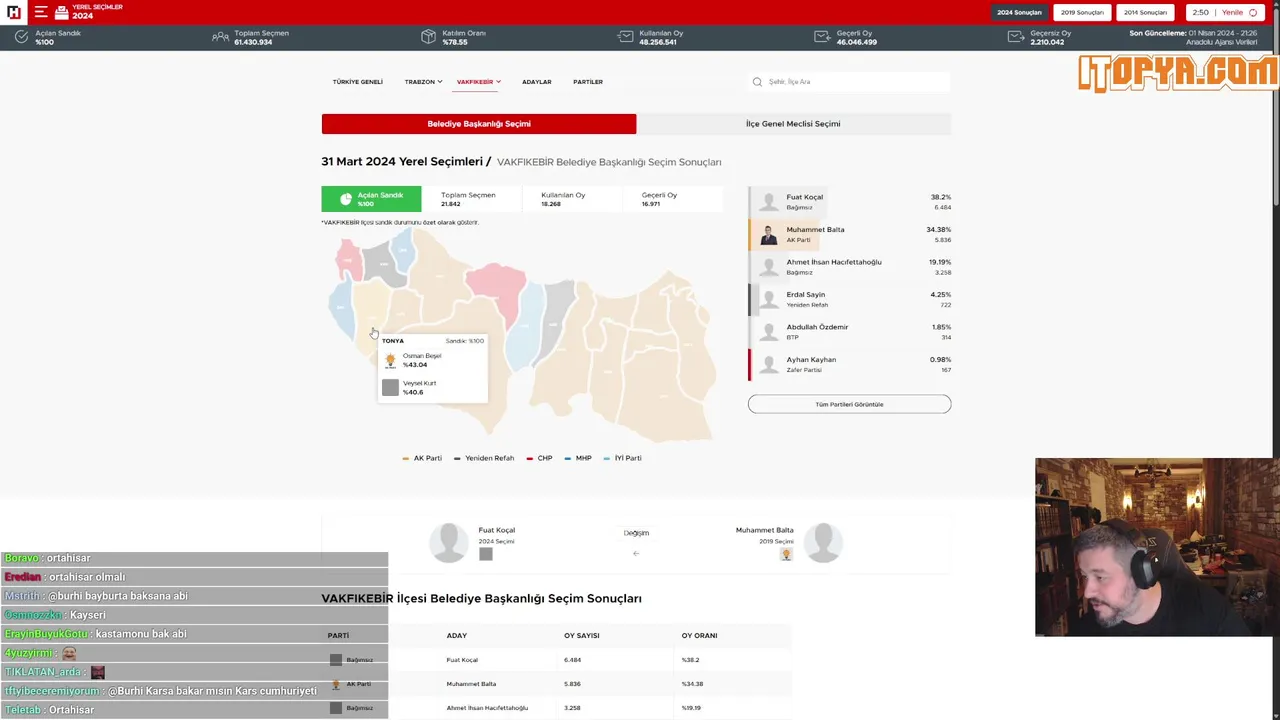Click Ayhan Kayhan's avatar placeholder

[x=768, y=365]
